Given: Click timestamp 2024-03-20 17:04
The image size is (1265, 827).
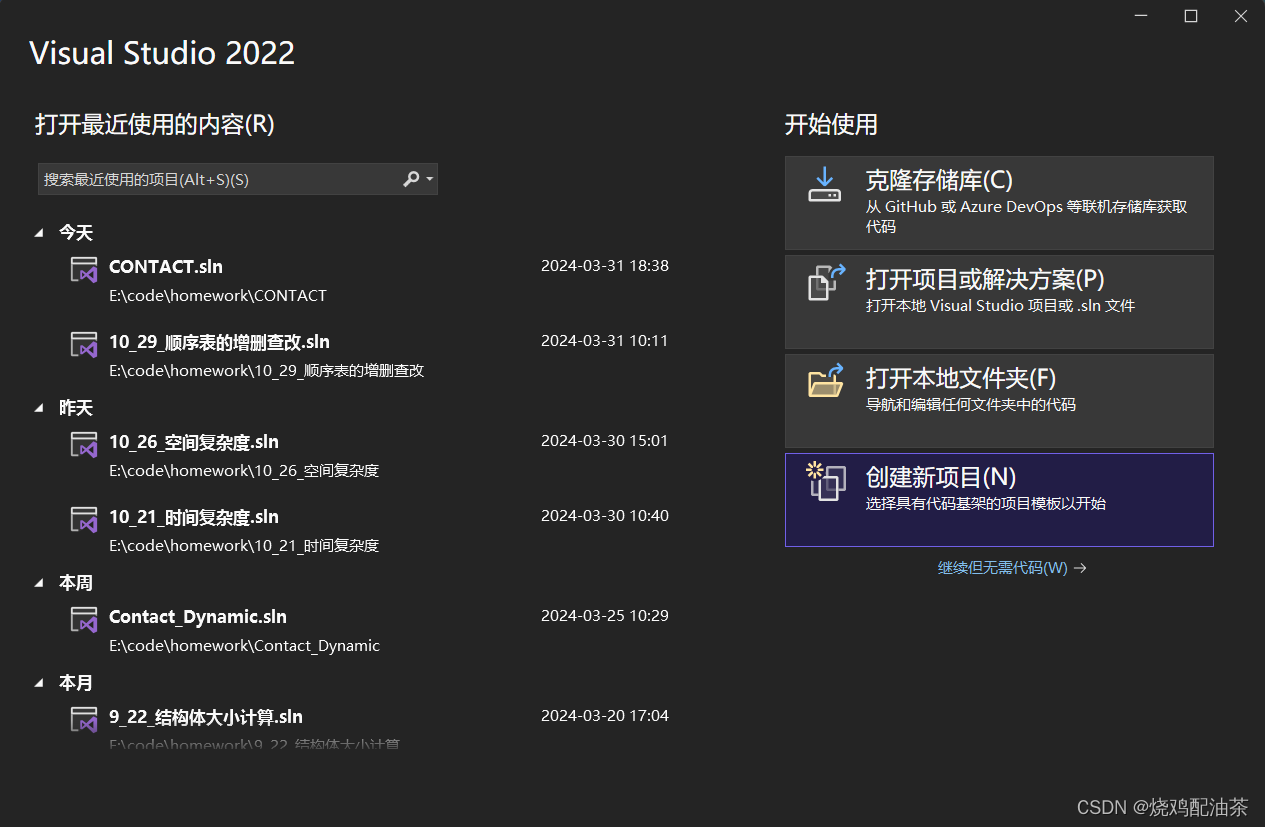Looking at the screenshot, I should (605, 716).
